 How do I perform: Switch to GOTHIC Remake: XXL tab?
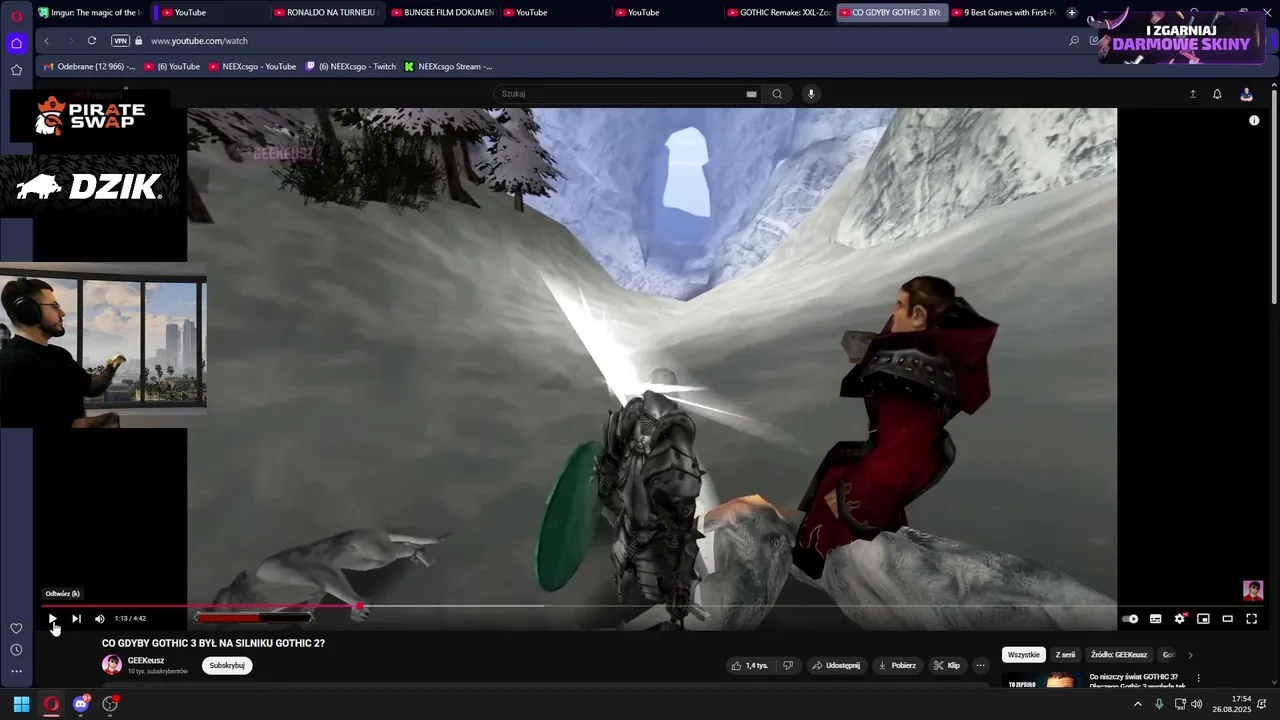click(779, 13)
